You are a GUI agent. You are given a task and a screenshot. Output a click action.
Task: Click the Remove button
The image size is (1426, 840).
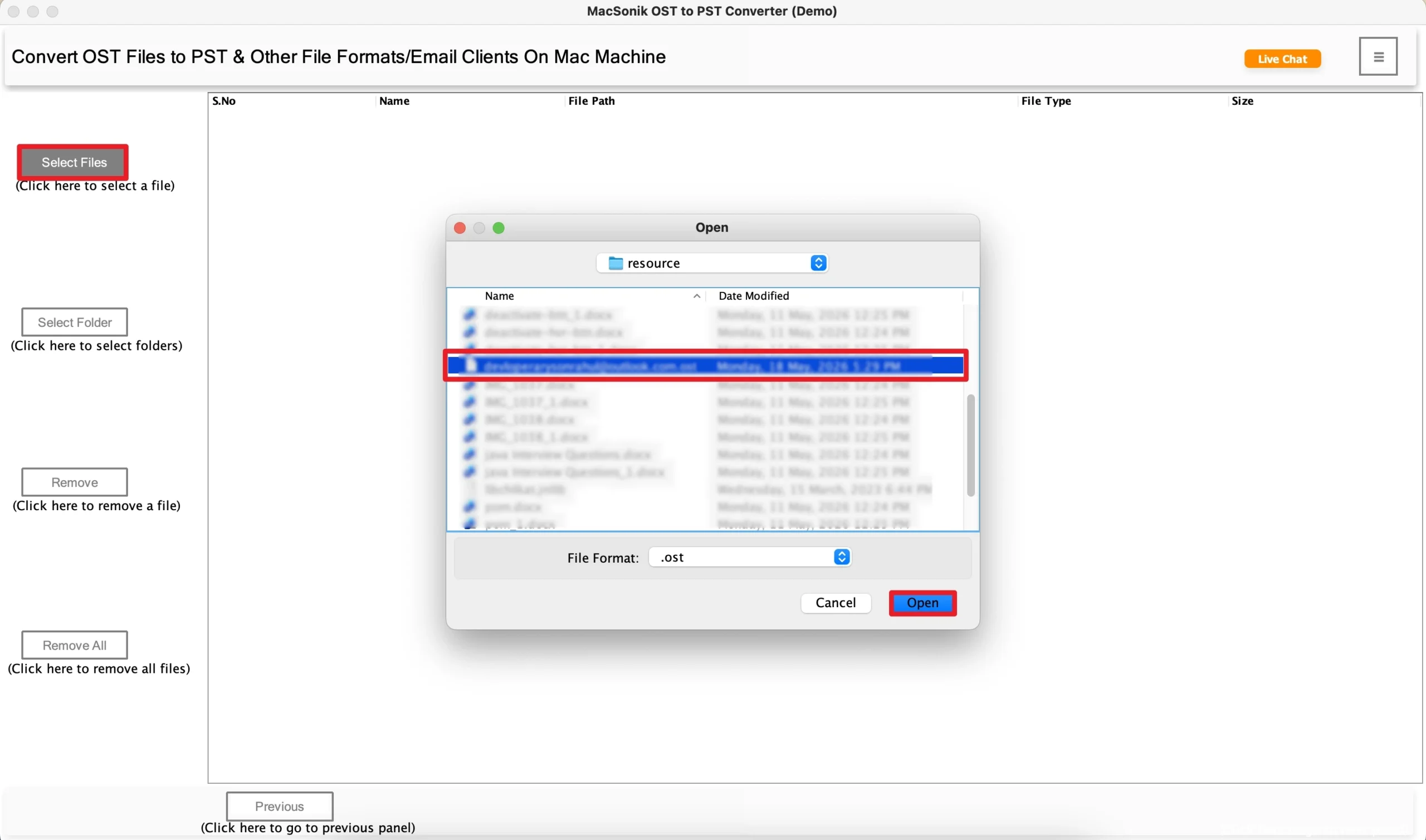coord(75,482)
